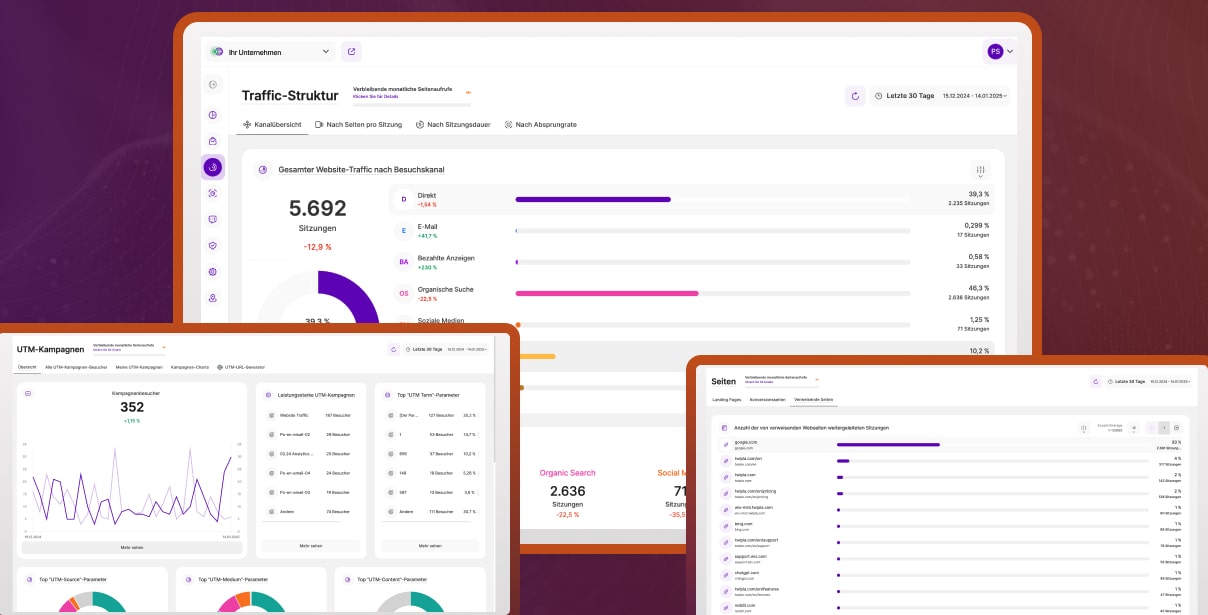Click Mehr sehen under Kampagnenbesucher chart
This screenshot has width=1208, height=615.
point(132,547)
